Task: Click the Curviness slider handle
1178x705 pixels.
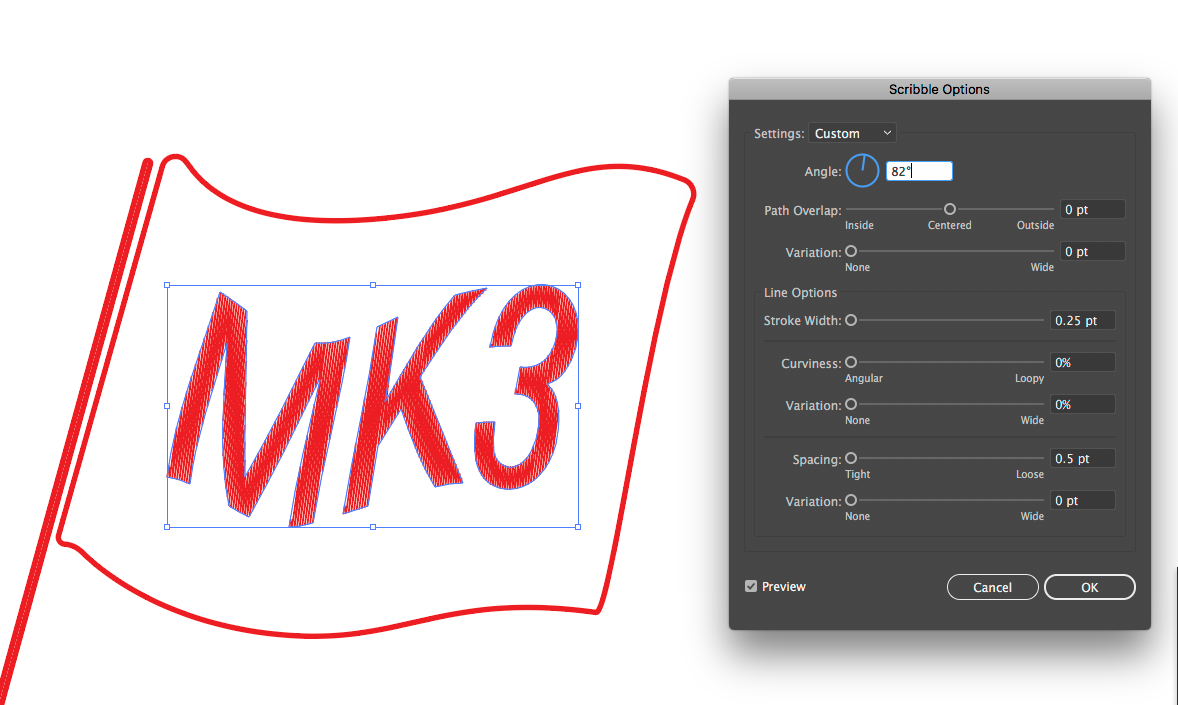Action: pyautogui.click(x=851, y=362)
